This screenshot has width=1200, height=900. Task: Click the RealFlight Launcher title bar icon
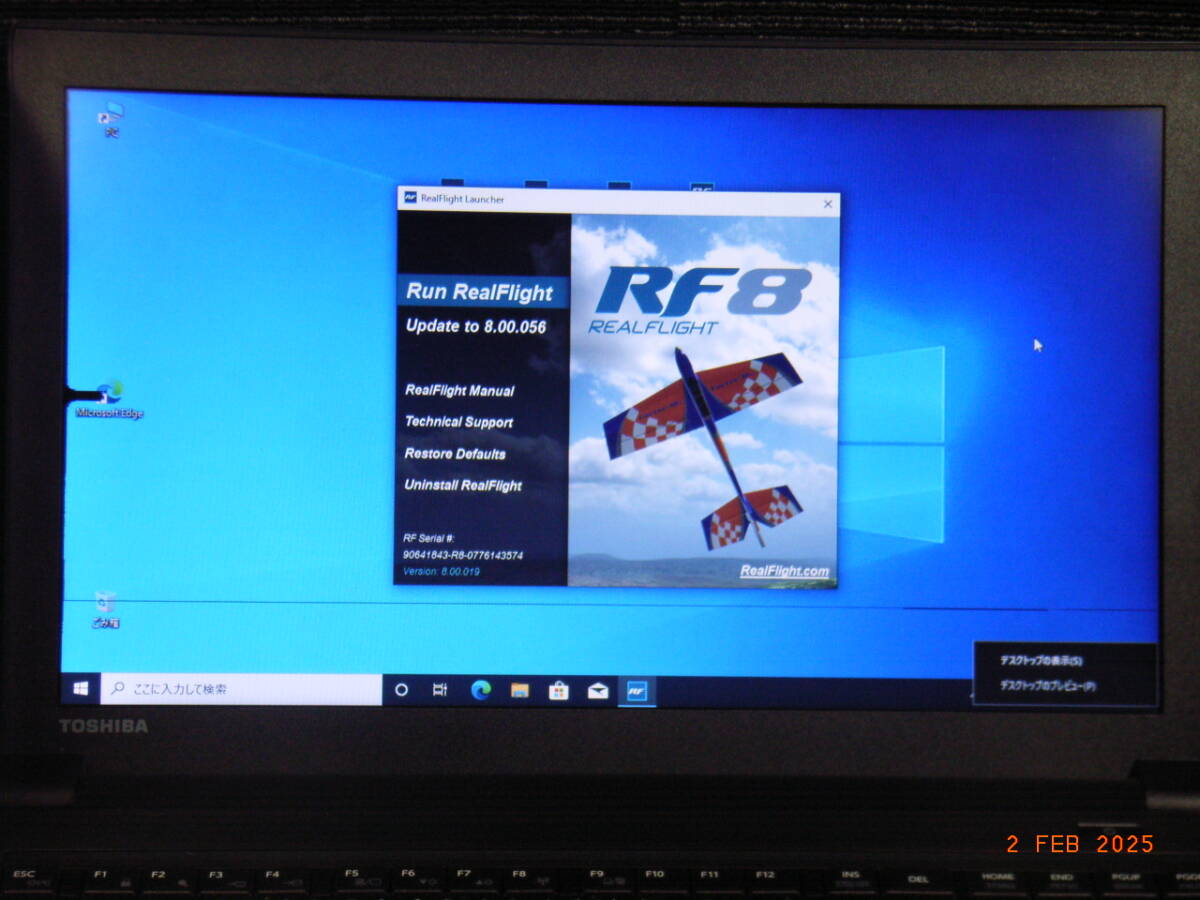coord(410,198)
